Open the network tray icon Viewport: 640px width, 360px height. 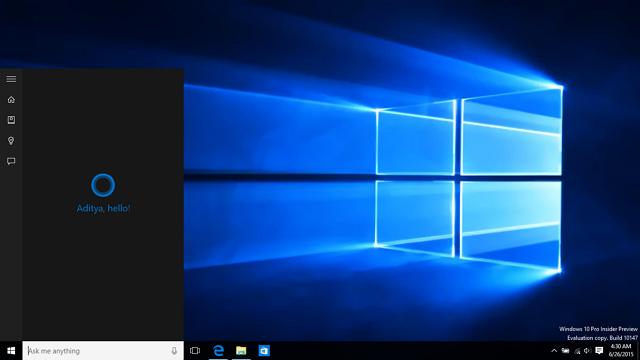(577, 351)
